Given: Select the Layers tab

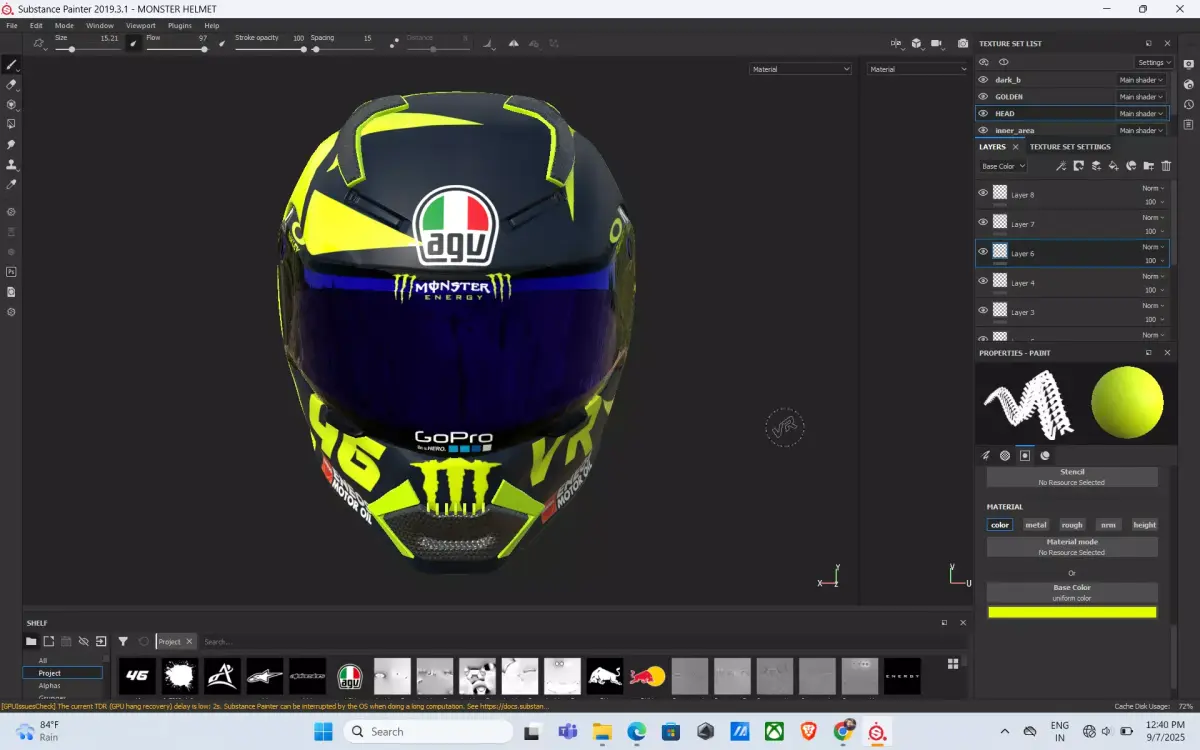Looking at the screenshot, I should [x=992, y=147].
